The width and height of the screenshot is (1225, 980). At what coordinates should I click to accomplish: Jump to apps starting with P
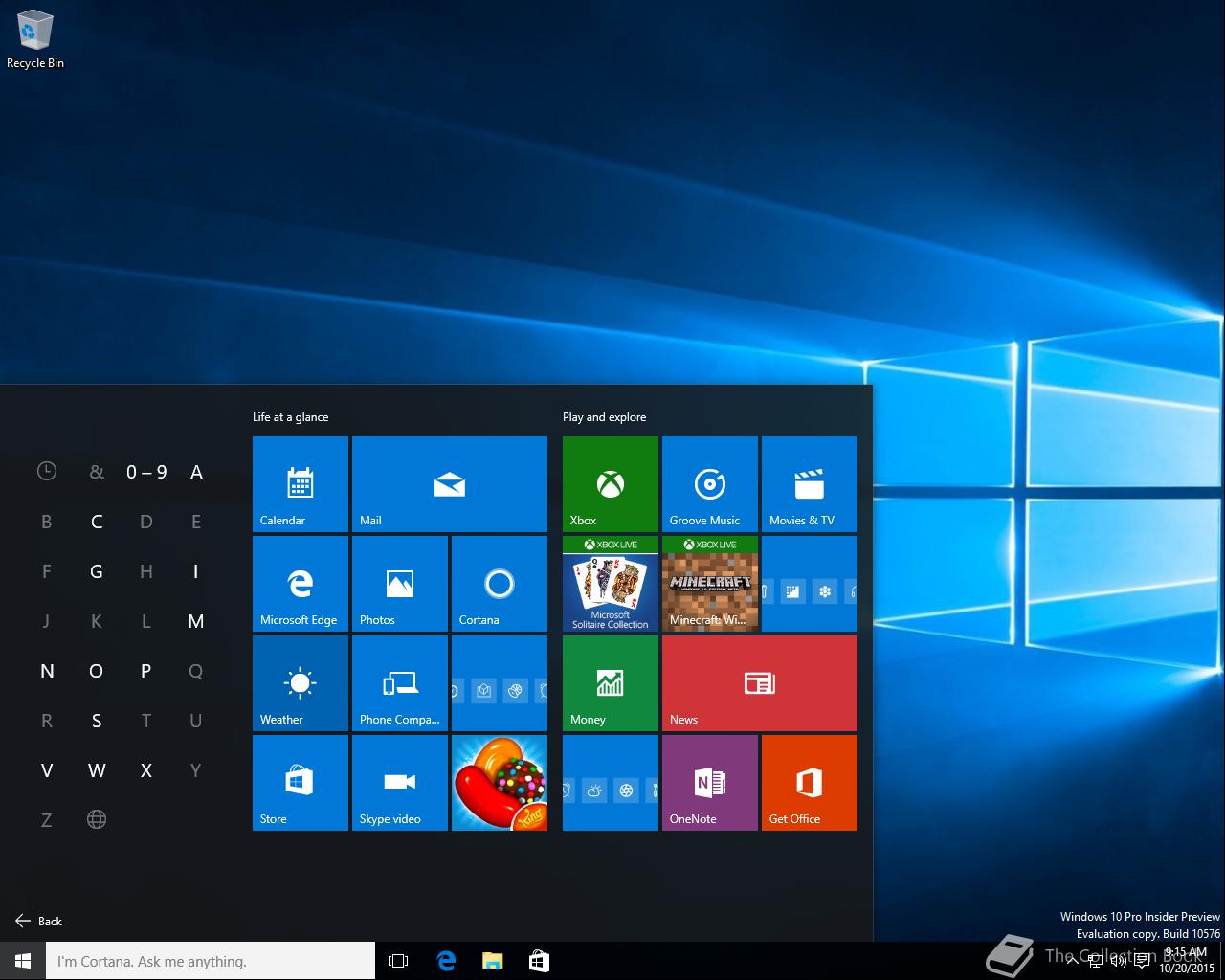pyautogui.click(x=146, y=671)
